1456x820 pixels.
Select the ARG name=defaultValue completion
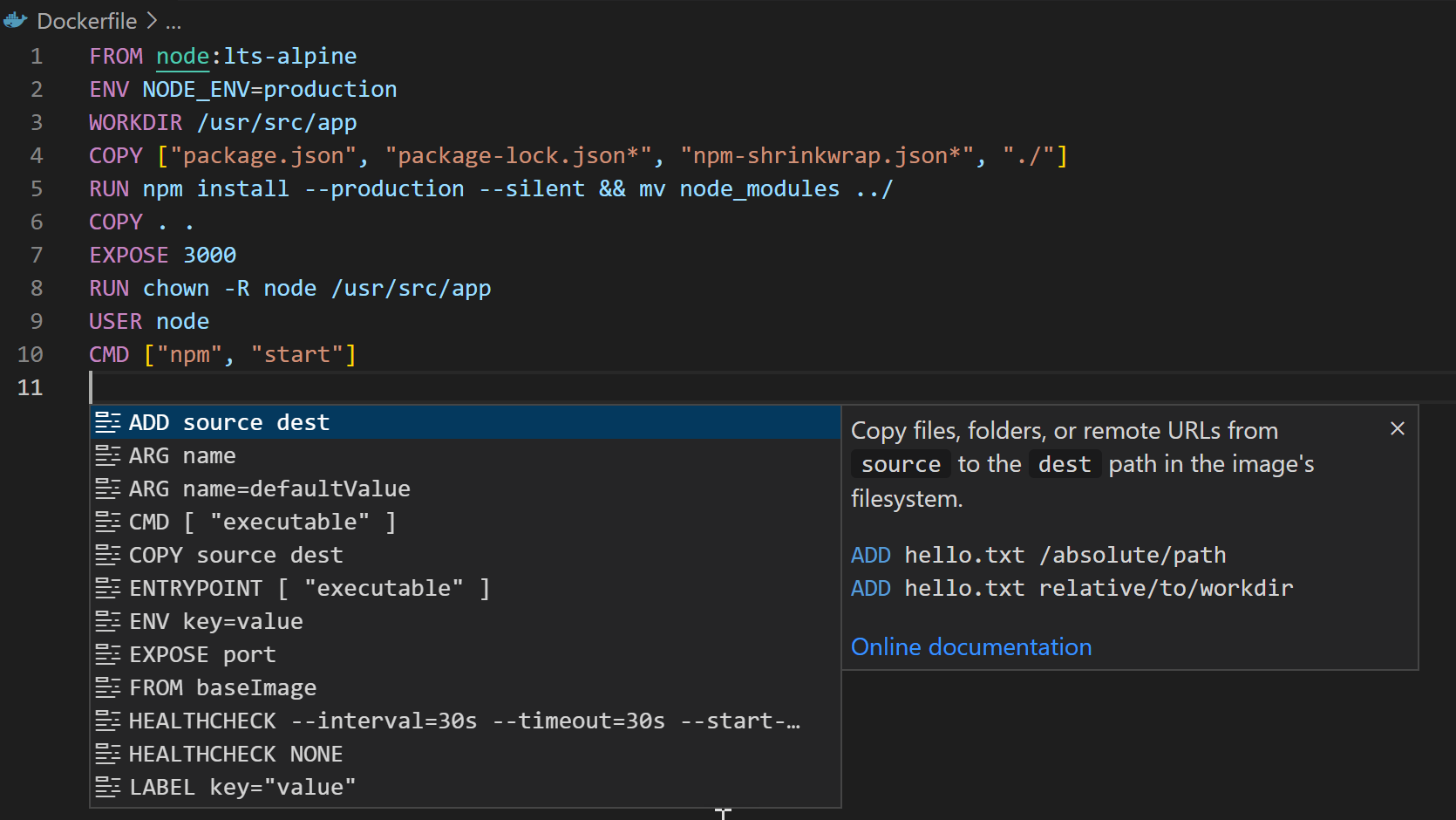pos(270,489)
